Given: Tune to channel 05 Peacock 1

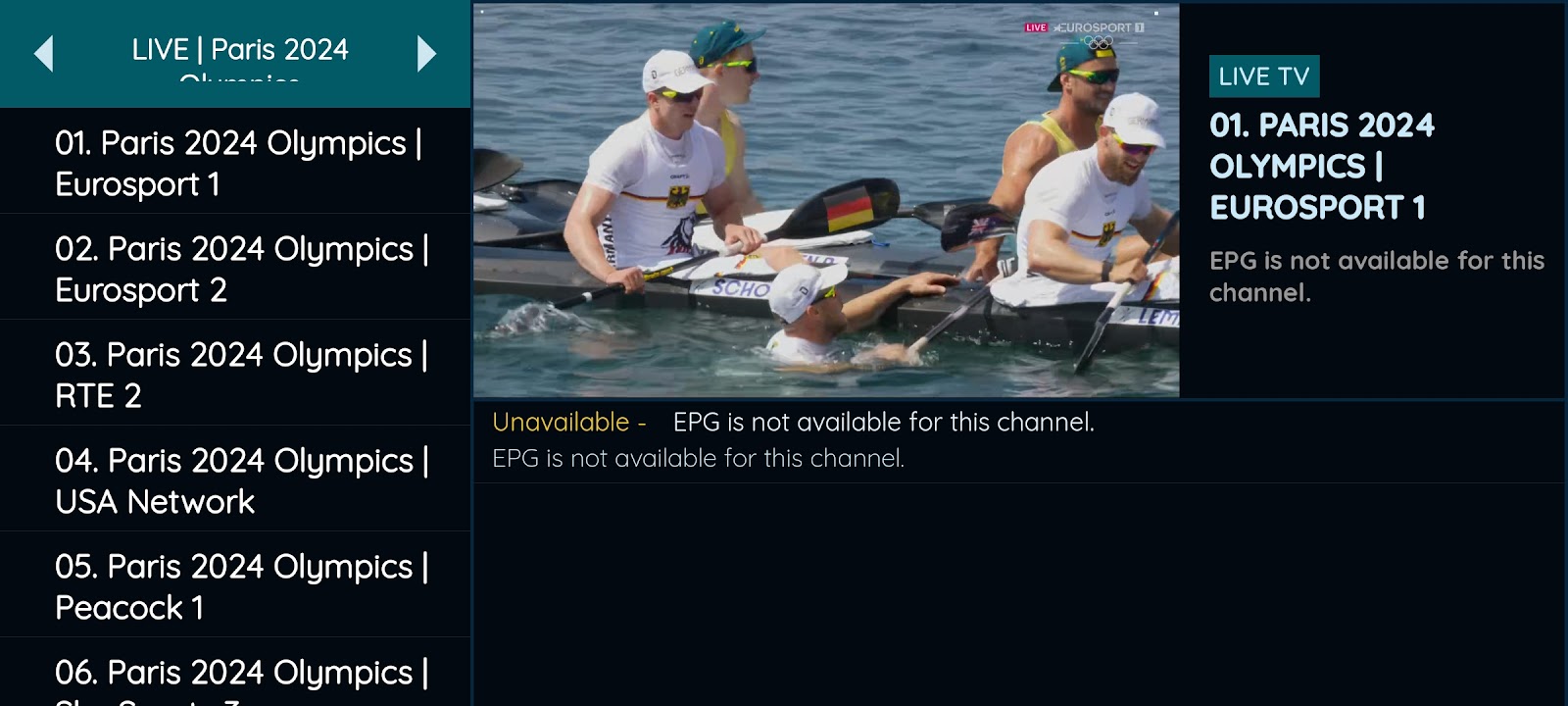Looking at the screenshot, I should [235, 586].
